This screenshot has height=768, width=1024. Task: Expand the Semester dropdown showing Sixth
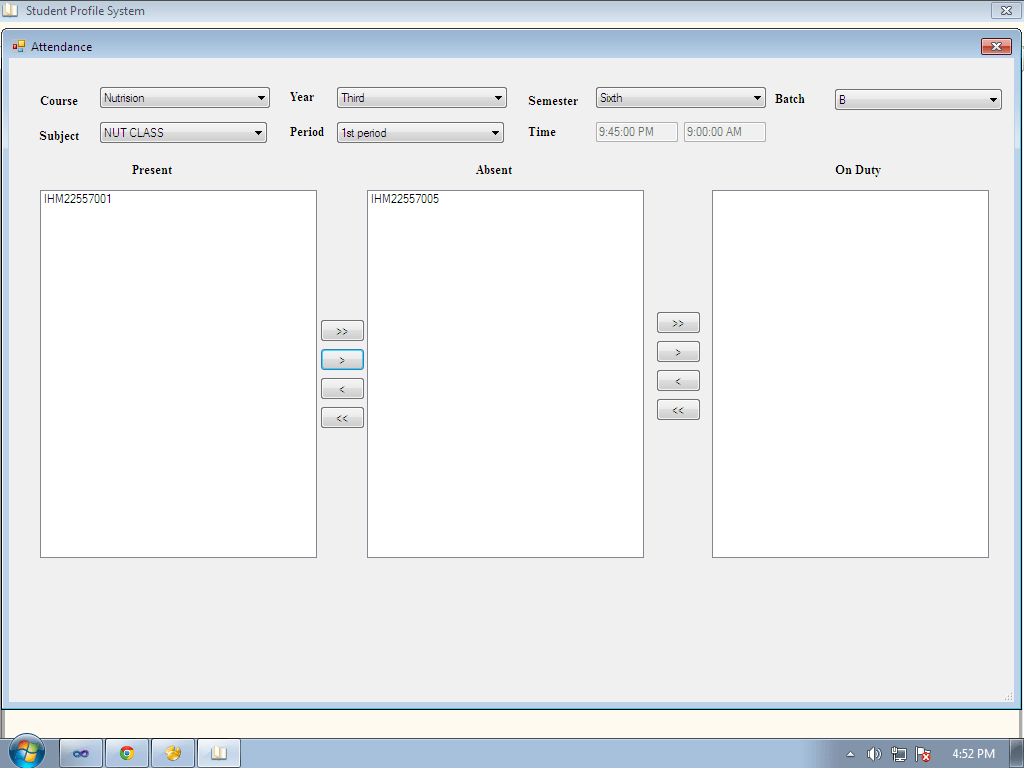(x=680, y=98)
